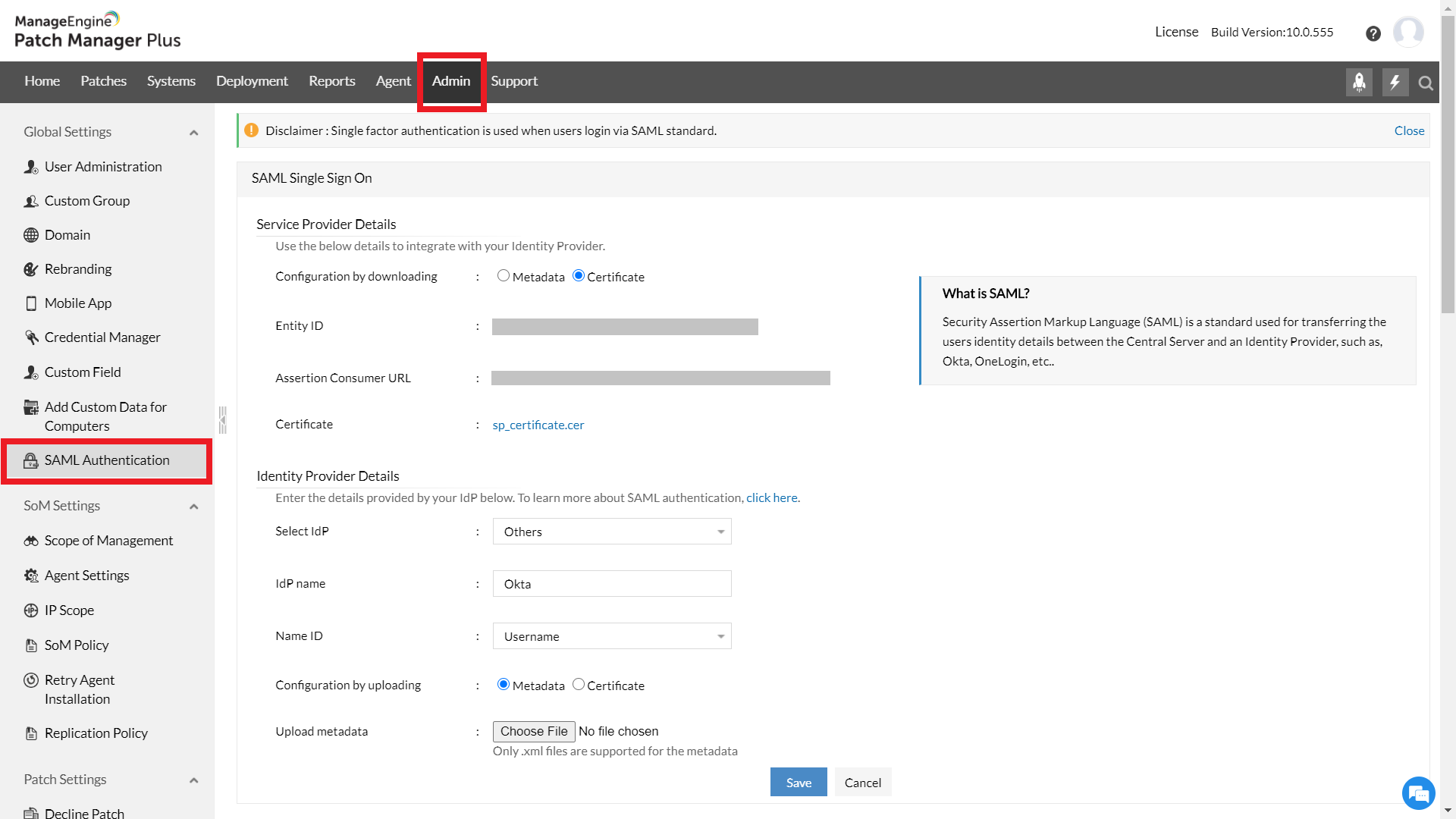Select Metadata for configuration by uploading
Screen dimensions: 1456x819
pyautogui.click(x=504, y=685)
